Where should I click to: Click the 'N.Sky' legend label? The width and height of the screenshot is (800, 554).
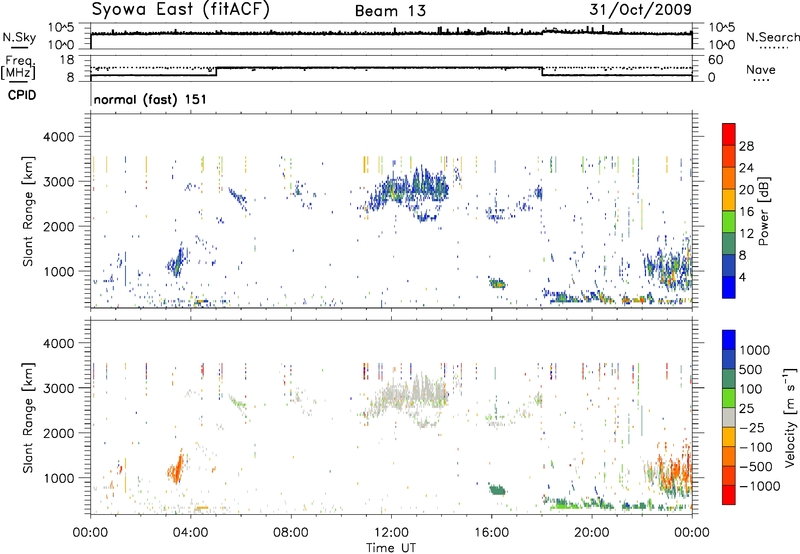pos(19,37)
